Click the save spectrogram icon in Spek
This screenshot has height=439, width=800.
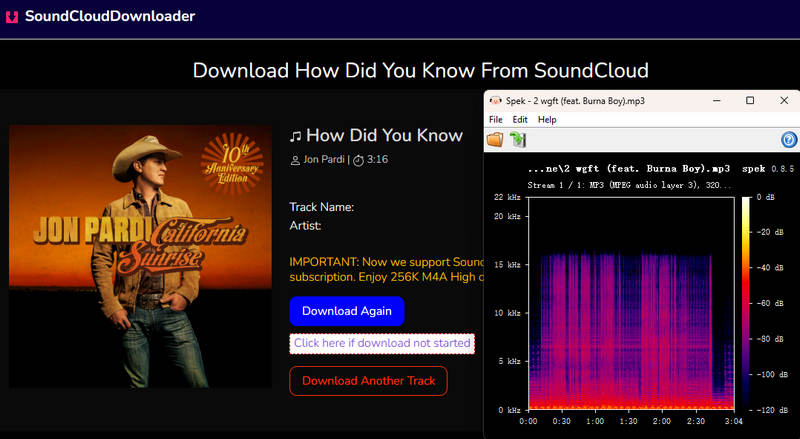518,139
